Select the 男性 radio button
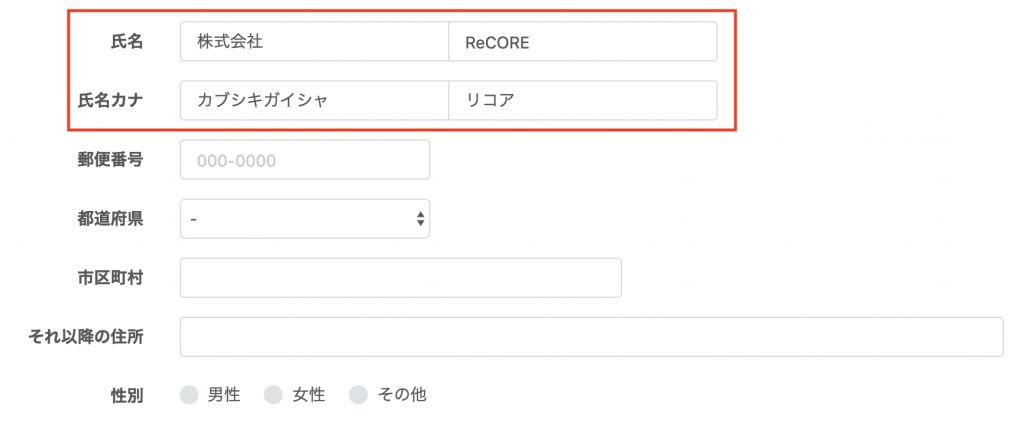 point(189,395)
